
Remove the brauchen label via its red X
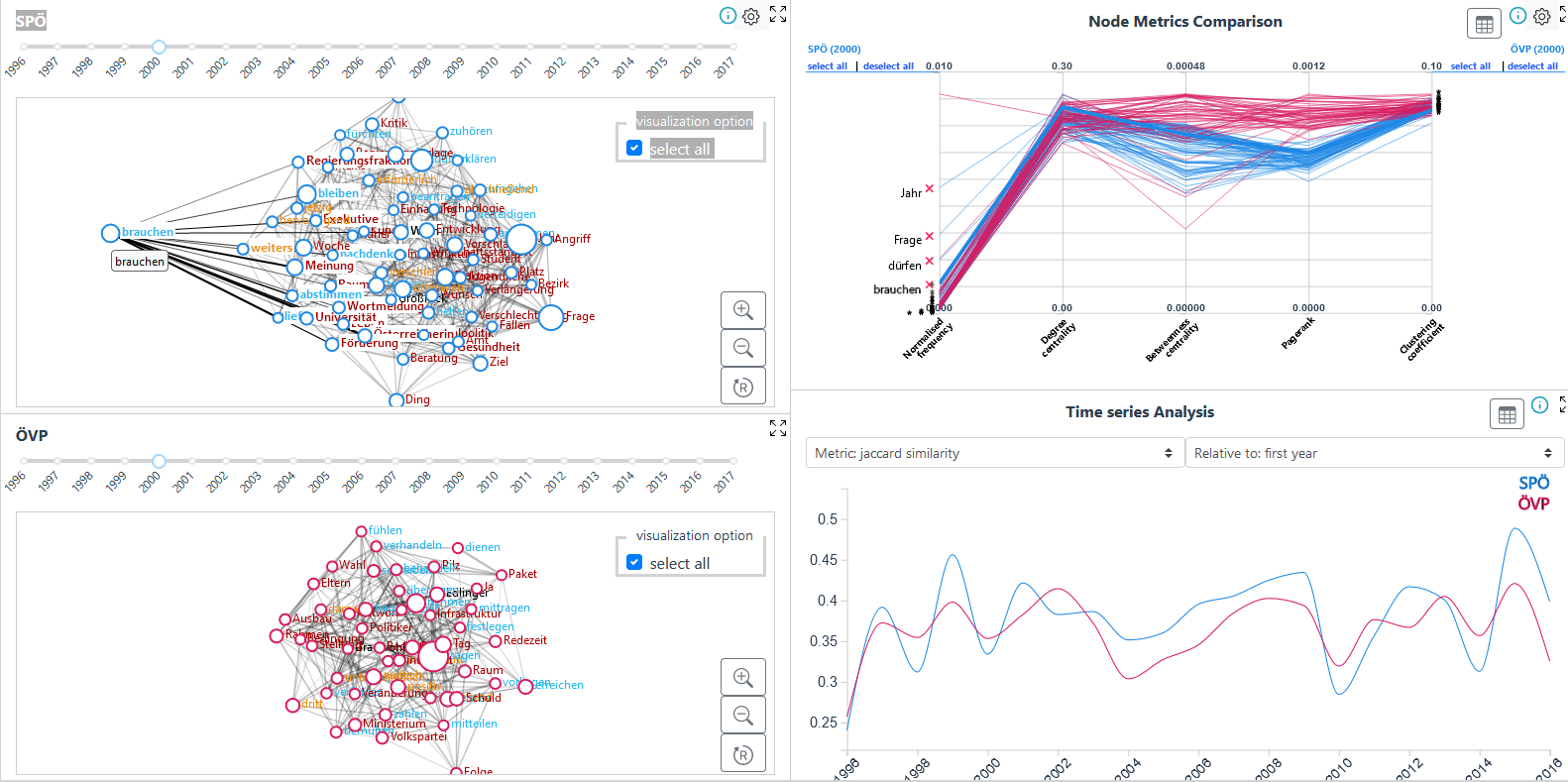929,285
